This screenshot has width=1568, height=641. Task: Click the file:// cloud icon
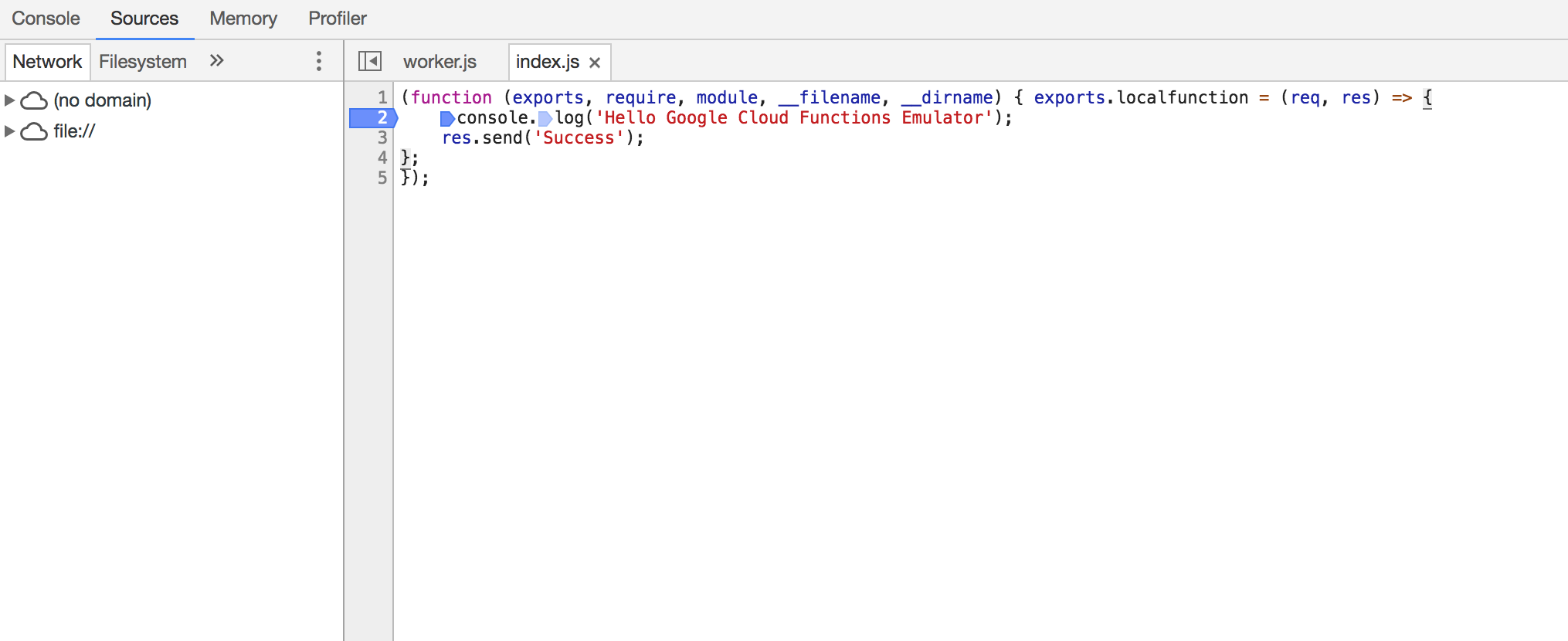[x=33, y=131]
